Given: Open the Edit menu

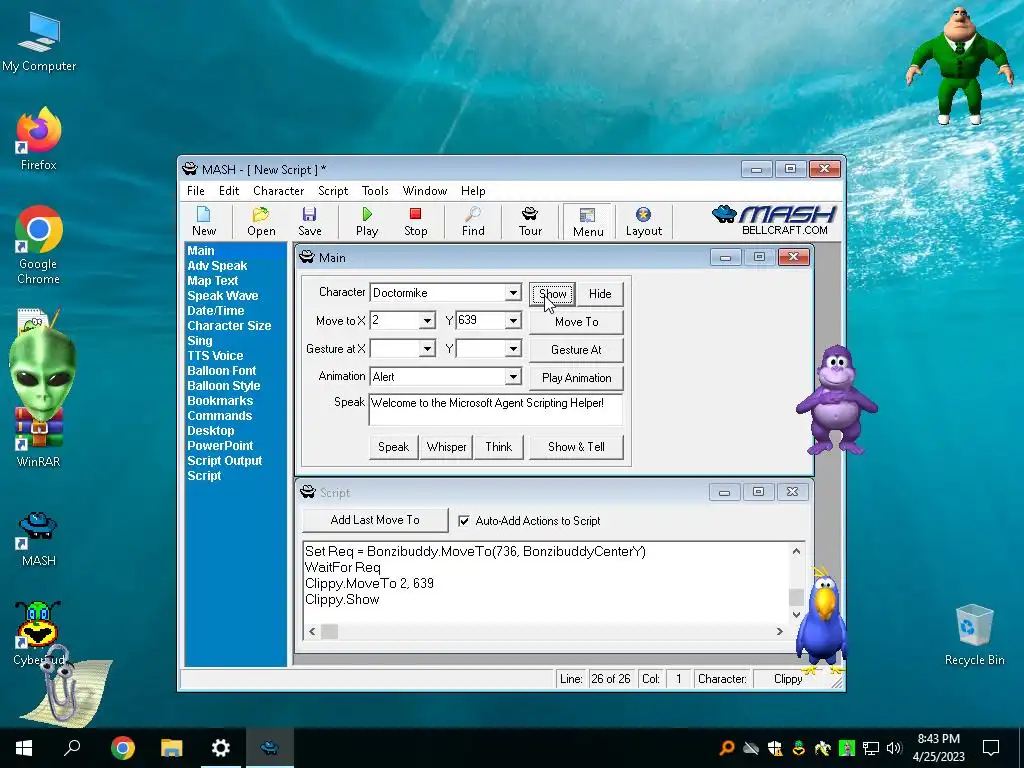Looking at the screenshot, I should [x=229, y=191].
